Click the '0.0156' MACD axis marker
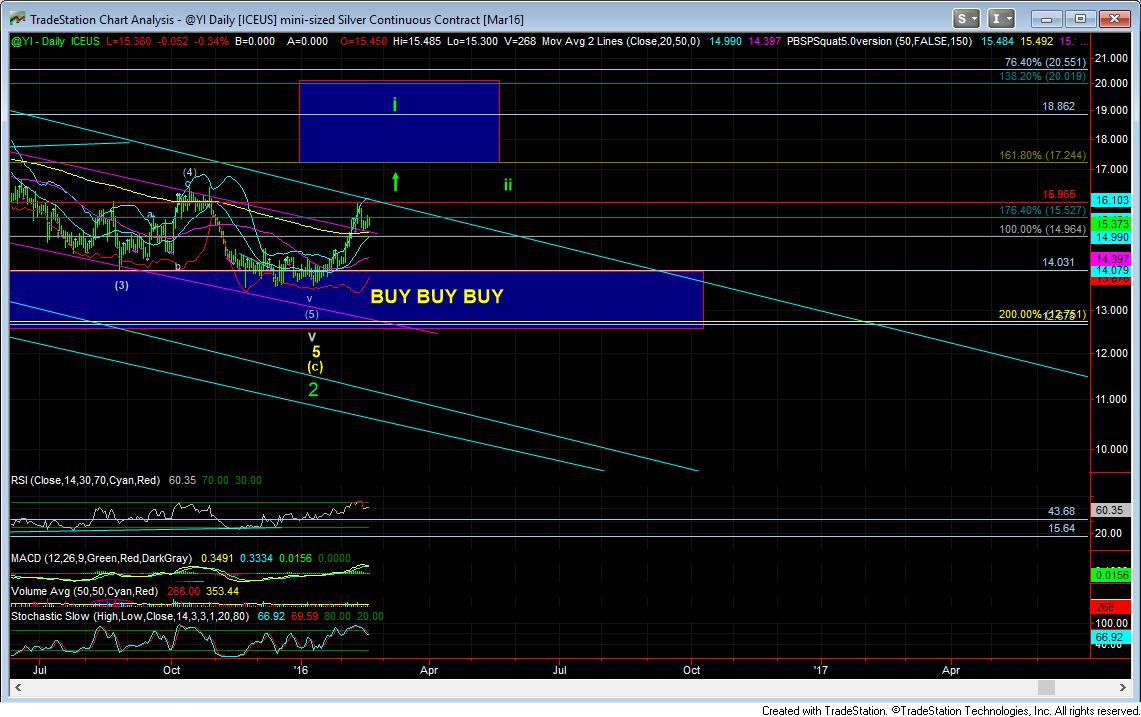 tap(1112, 575)
